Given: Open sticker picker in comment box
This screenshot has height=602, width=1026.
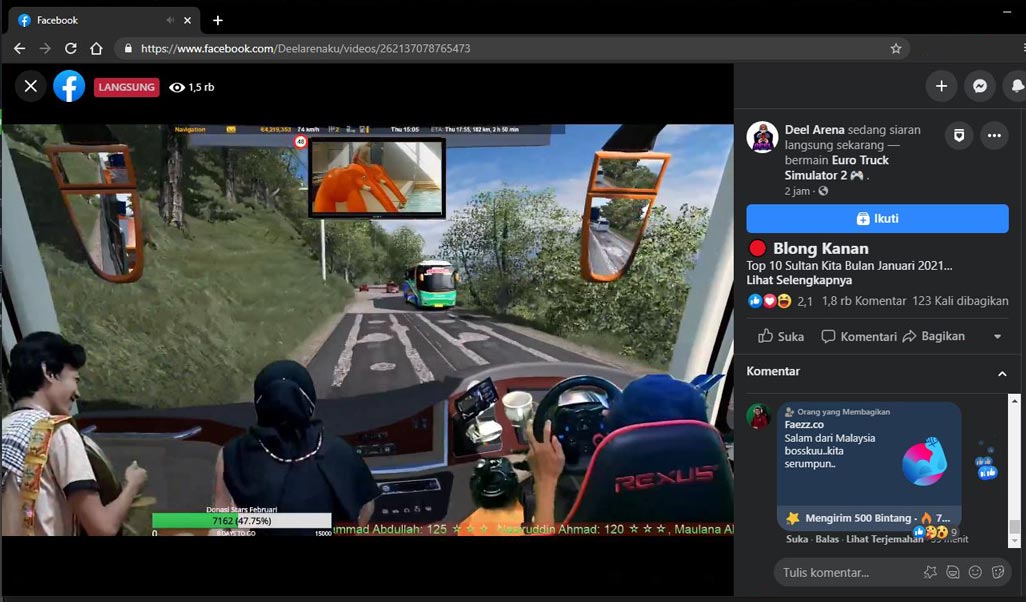Looking at the screenshot, I should click(x=998, y=573).
